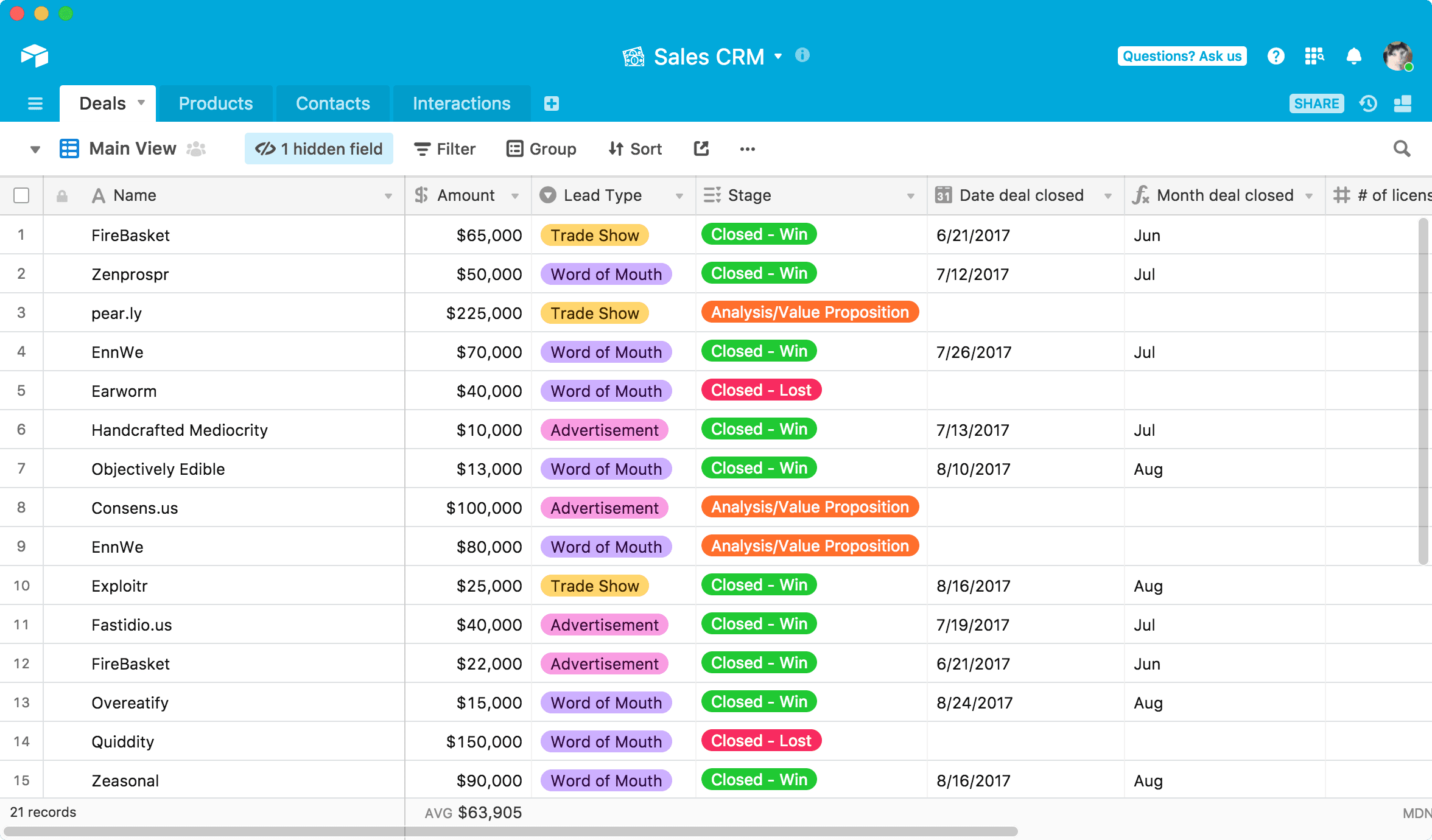Screen dimensions: 1432x840
Task: Toggle the select-all checkbox in header
Action: pos(22,195)
